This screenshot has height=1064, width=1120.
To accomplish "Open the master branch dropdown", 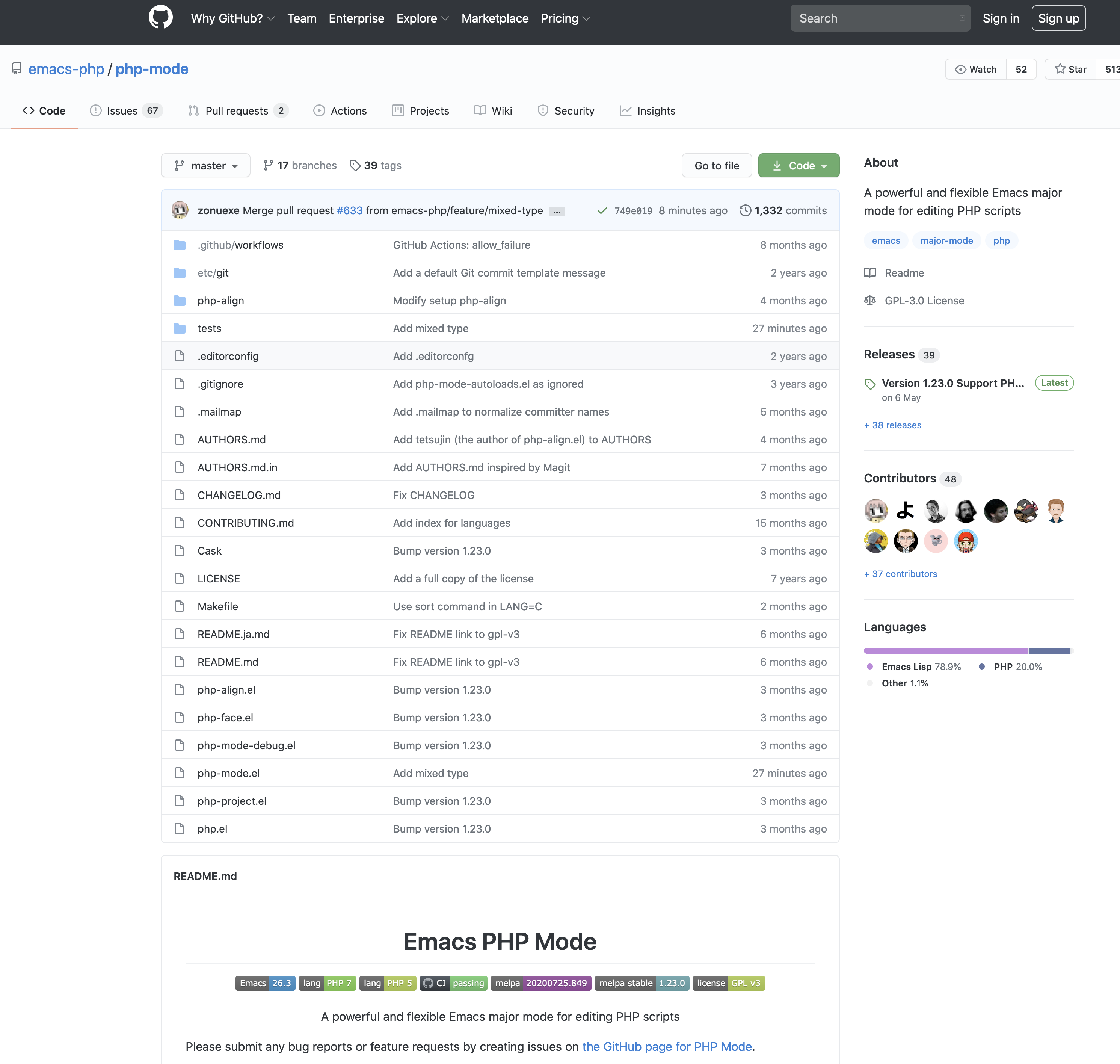I will (205, 166).
